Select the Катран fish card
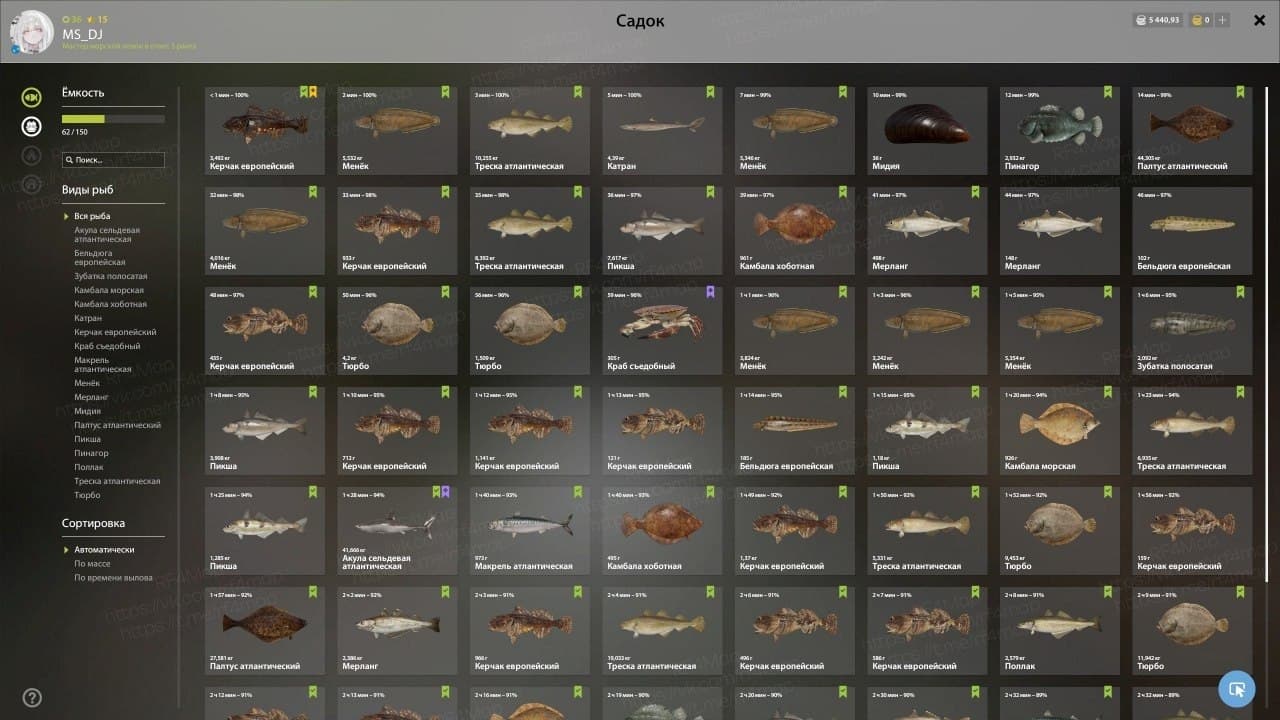The height and width of the screenshot is (720, 1280). click(x=662, y=130)
